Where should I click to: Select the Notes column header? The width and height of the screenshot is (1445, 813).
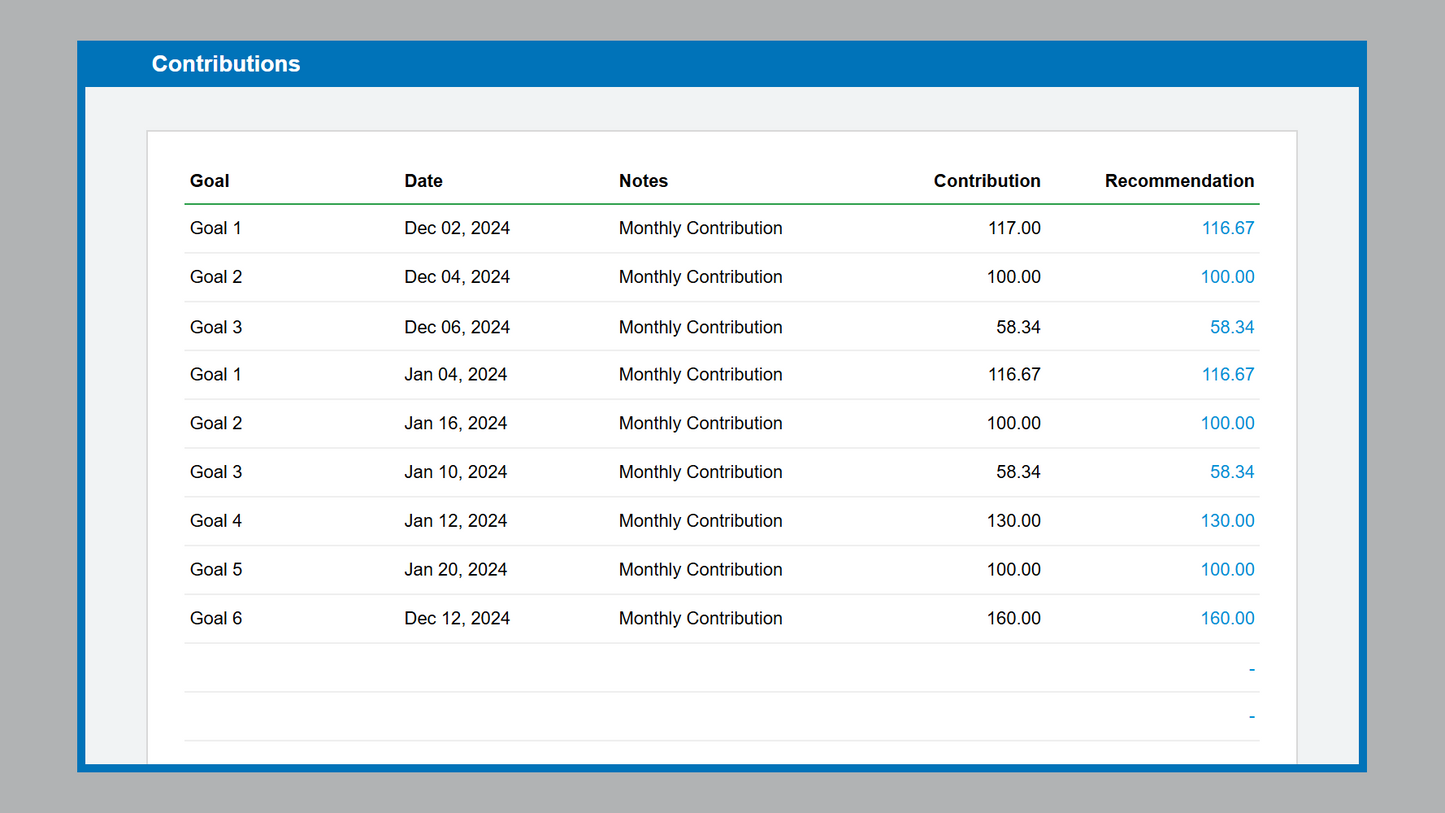pyautogui.click(x=643, y=181)
